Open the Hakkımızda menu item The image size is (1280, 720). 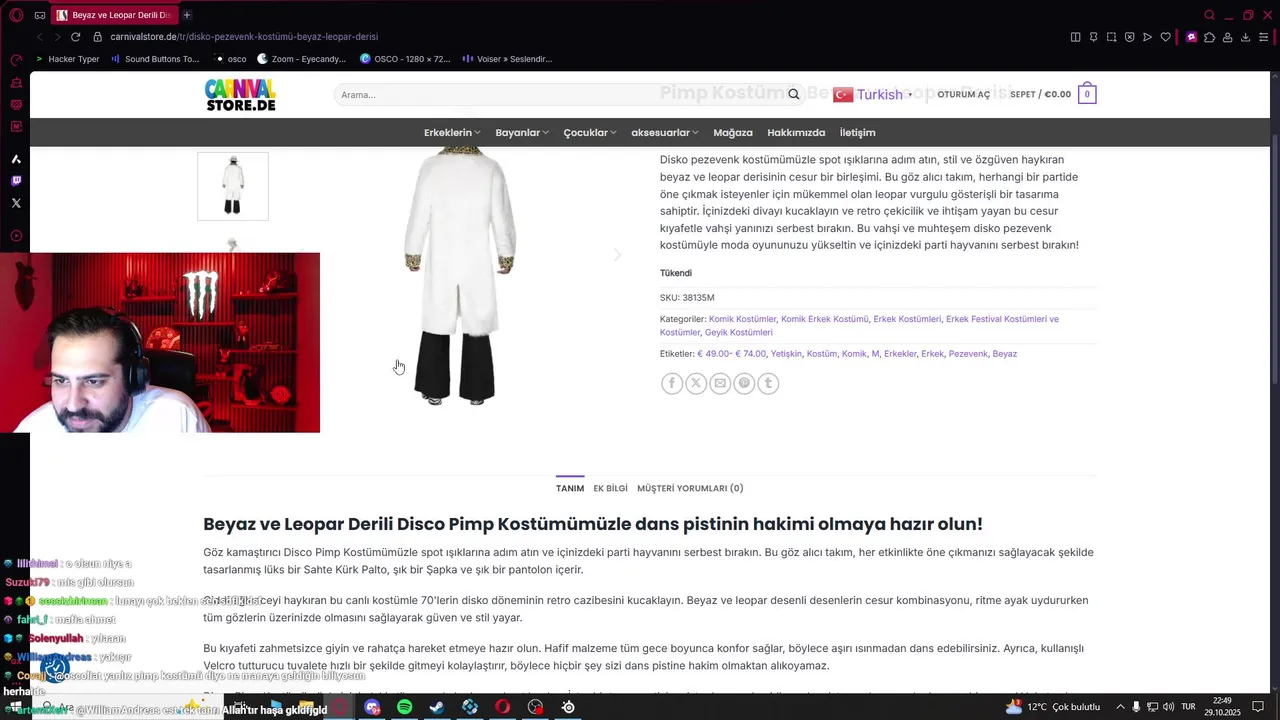[x=796, y=132]
